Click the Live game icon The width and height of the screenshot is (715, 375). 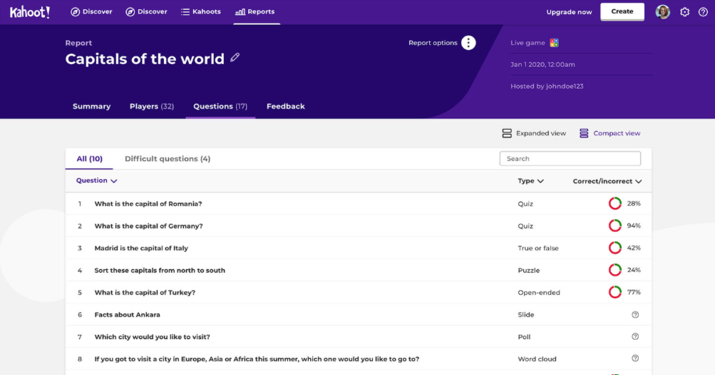pos(554,43)
